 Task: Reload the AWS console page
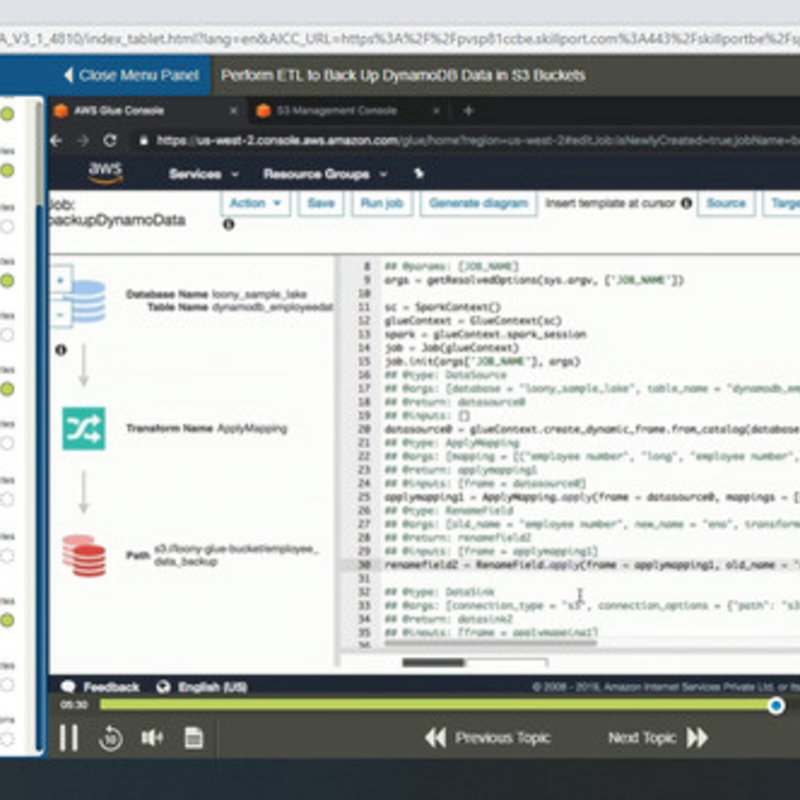(110, 140)
